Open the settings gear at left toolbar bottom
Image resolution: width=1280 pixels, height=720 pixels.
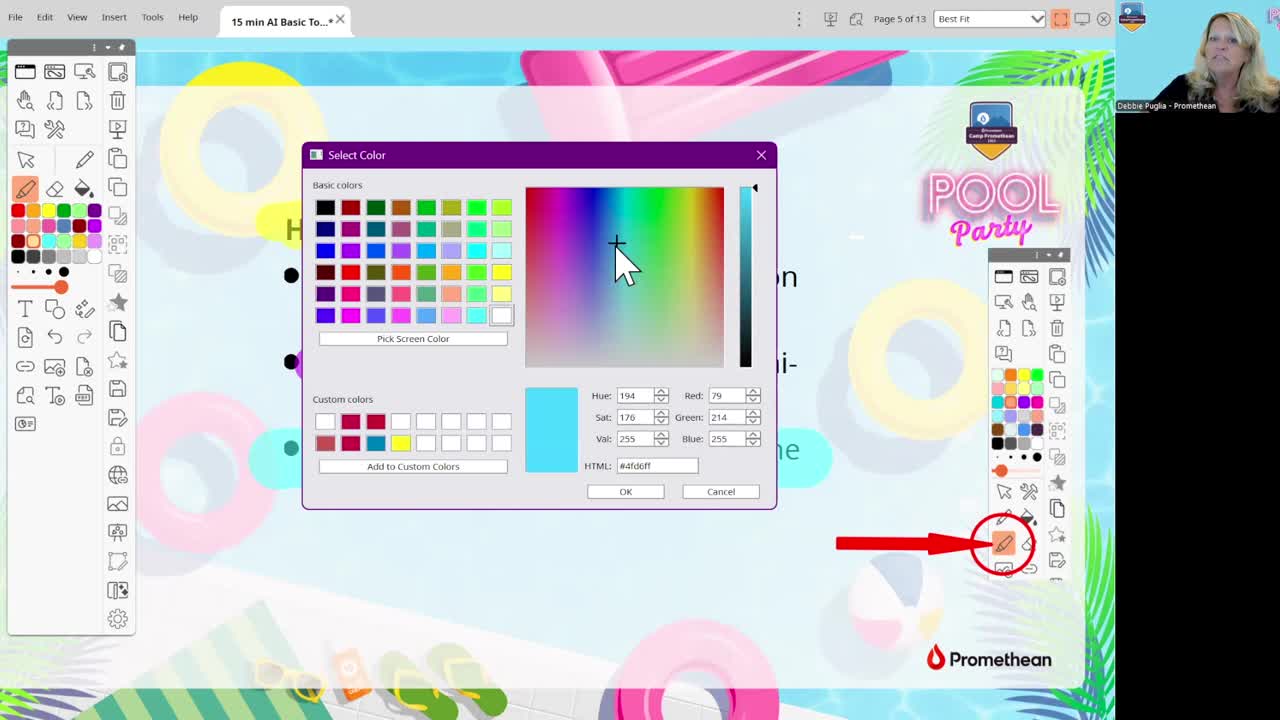click(117, 619)
